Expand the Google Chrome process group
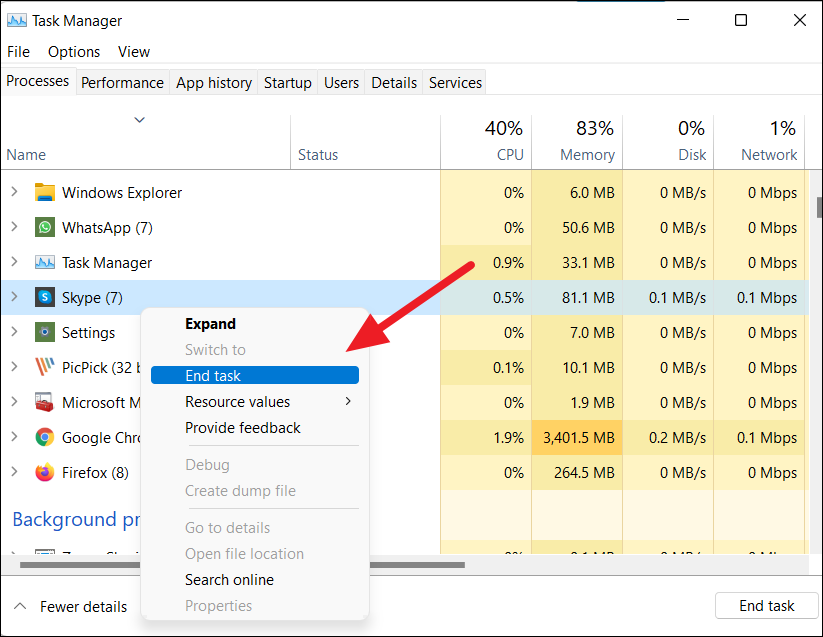823x637 pixels. (15, 437)
